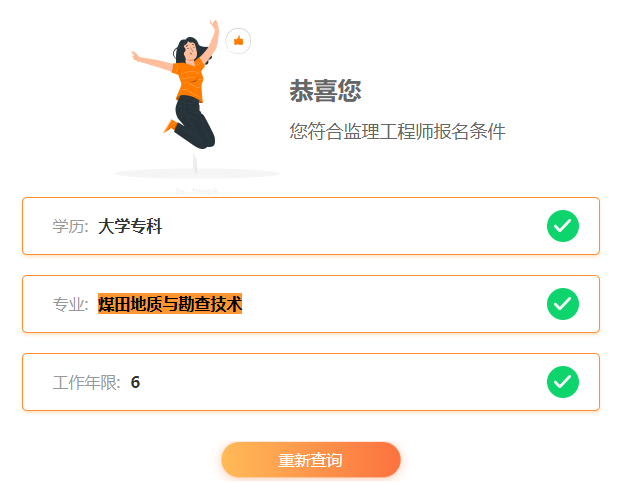The image size is (630, 482).
Task: Click the text 您符合监理工程师报名条件
Action: pos(397,131)
